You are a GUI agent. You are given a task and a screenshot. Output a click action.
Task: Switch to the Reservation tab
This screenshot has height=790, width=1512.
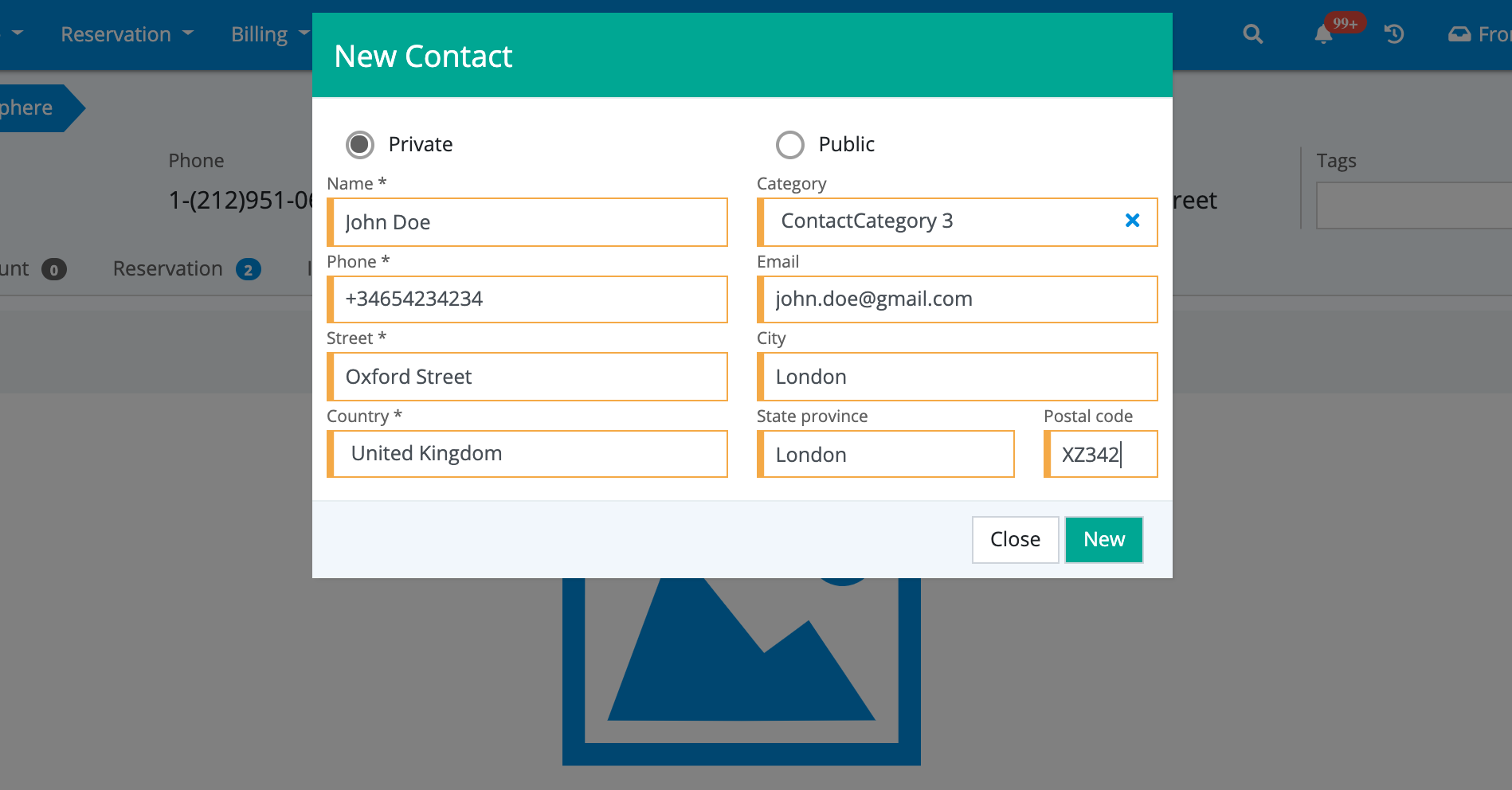(186, 269)
